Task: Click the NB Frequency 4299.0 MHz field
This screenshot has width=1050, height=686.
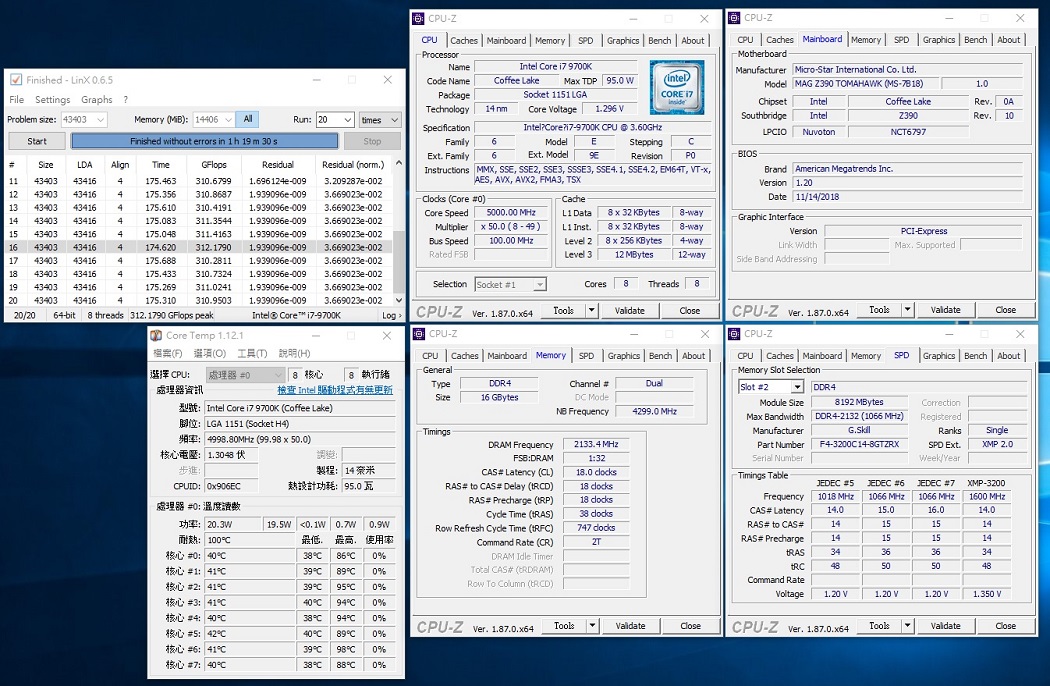Action: pyautogui.click(x=654, y=411)
